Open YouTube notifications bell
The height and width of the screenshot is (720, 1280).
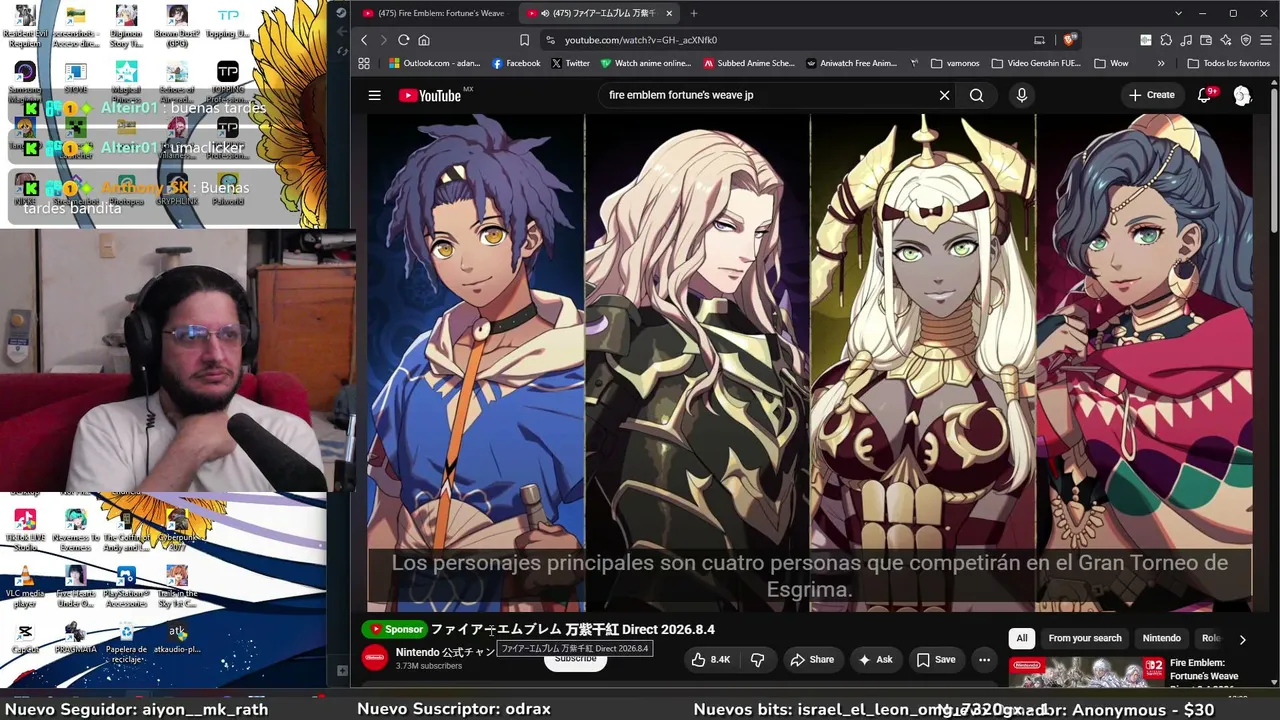pyautogui.click(x=1205, y=95)
